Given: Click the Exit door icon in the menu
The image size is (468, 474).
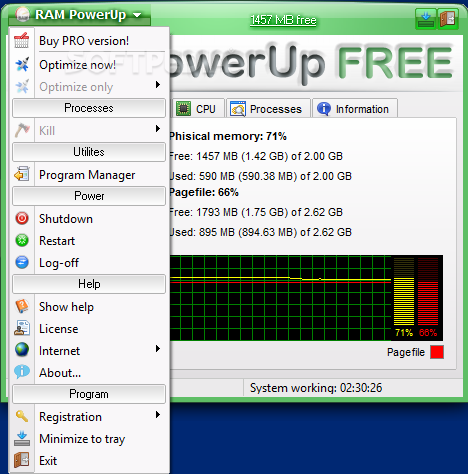Looking at the screenshot, I should (x=22, y=460).
